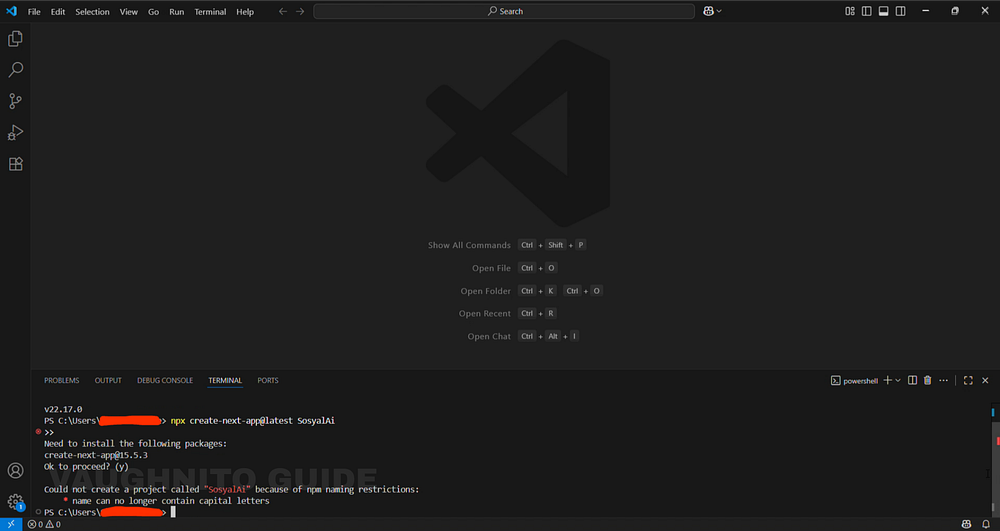The image size is (1000, 531).
Task: Open the Accounts menu icon
Action: coord(15,470)
